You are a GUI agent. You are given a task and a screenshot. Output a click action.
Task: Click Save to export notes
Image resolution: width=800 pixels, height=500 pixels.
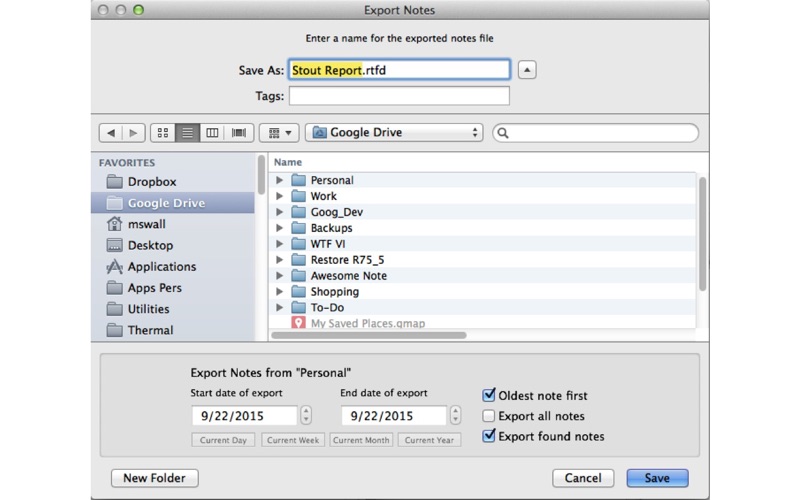(x=657, y=478)
